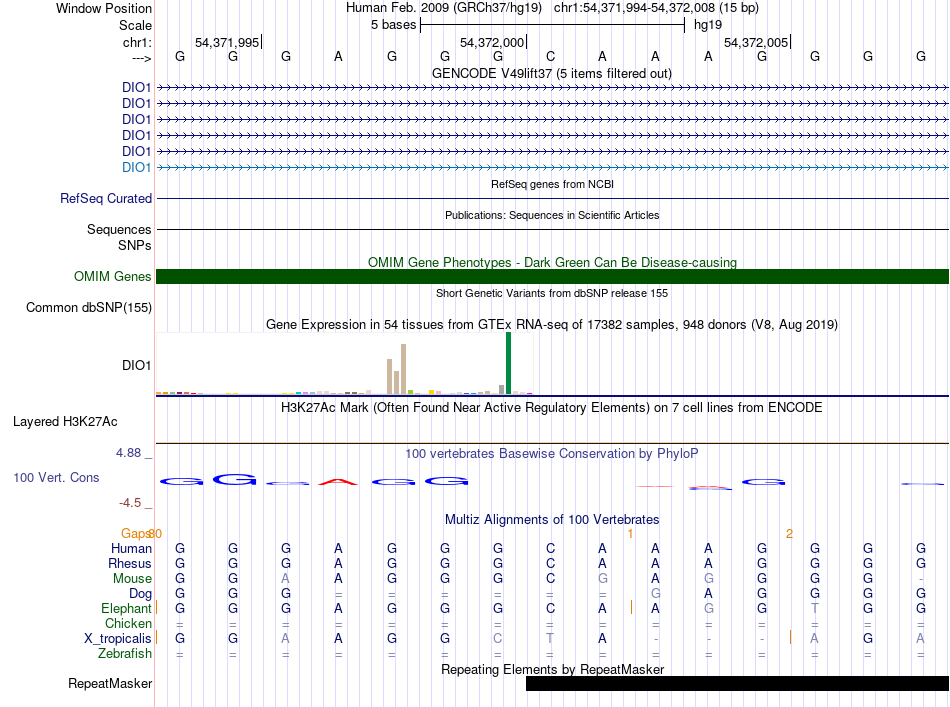Click the Zebrafish species label
The width and height of the screenshot is (950, 707).
125,654
